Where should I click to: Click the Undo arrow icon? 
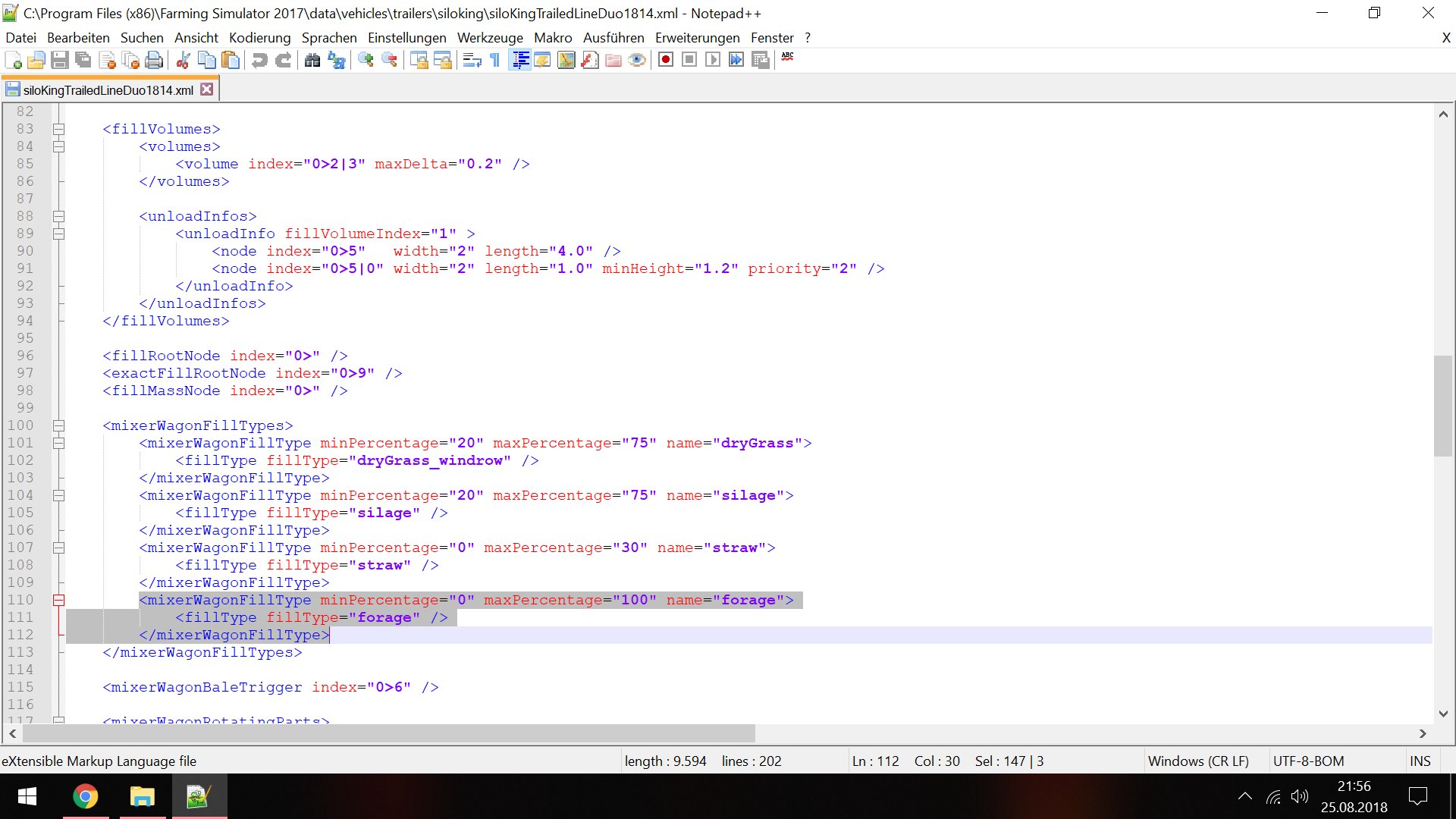259,60
